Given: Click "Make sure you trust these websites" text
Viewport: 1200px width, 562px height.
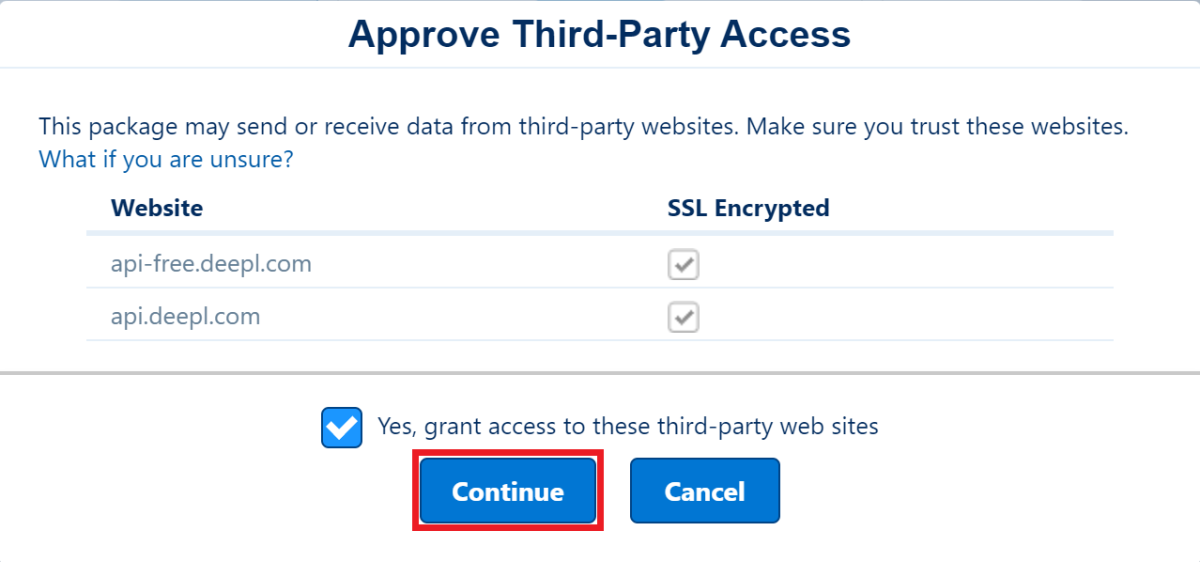Looking at the screenshot, I should tap(937, 127).
